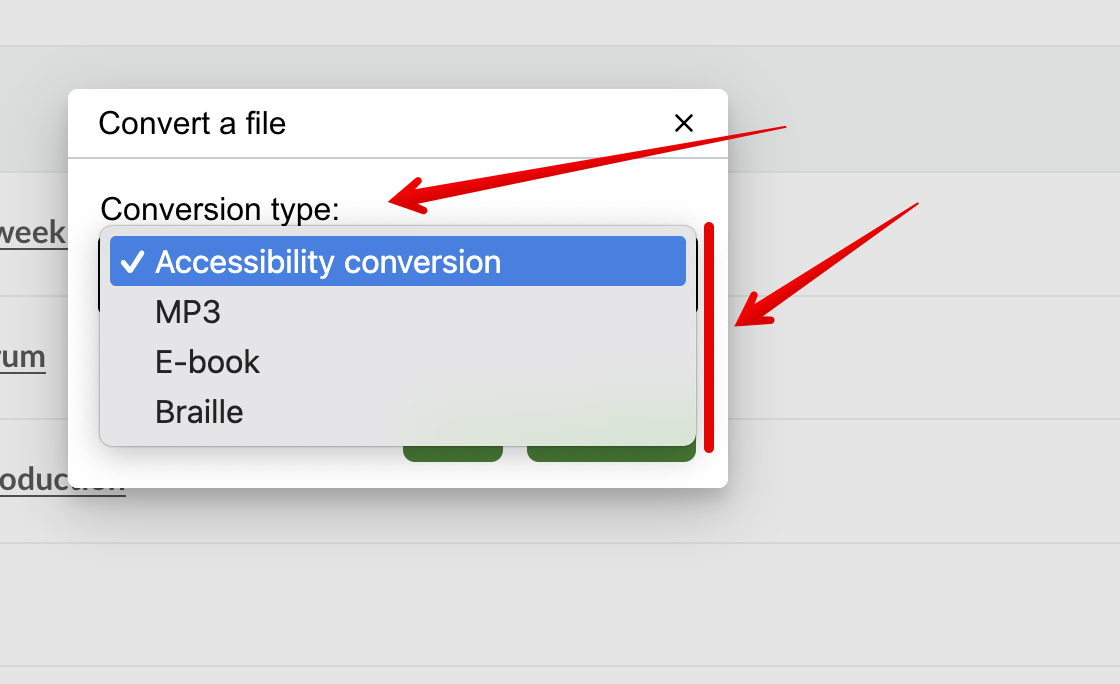The image size is (1120, 684).
Task: Pick E-book as the conversion type
Action: 208,362
